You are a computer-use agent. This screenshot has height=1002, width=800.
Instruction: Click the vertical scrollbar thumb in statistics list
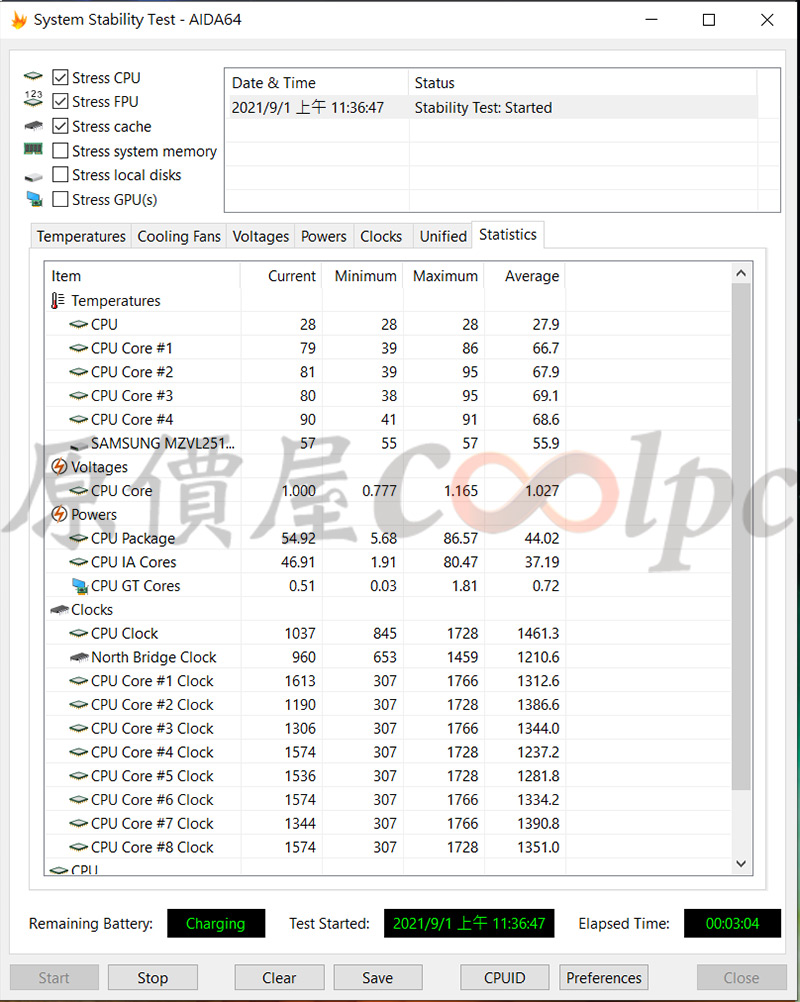tap(741, 540)
